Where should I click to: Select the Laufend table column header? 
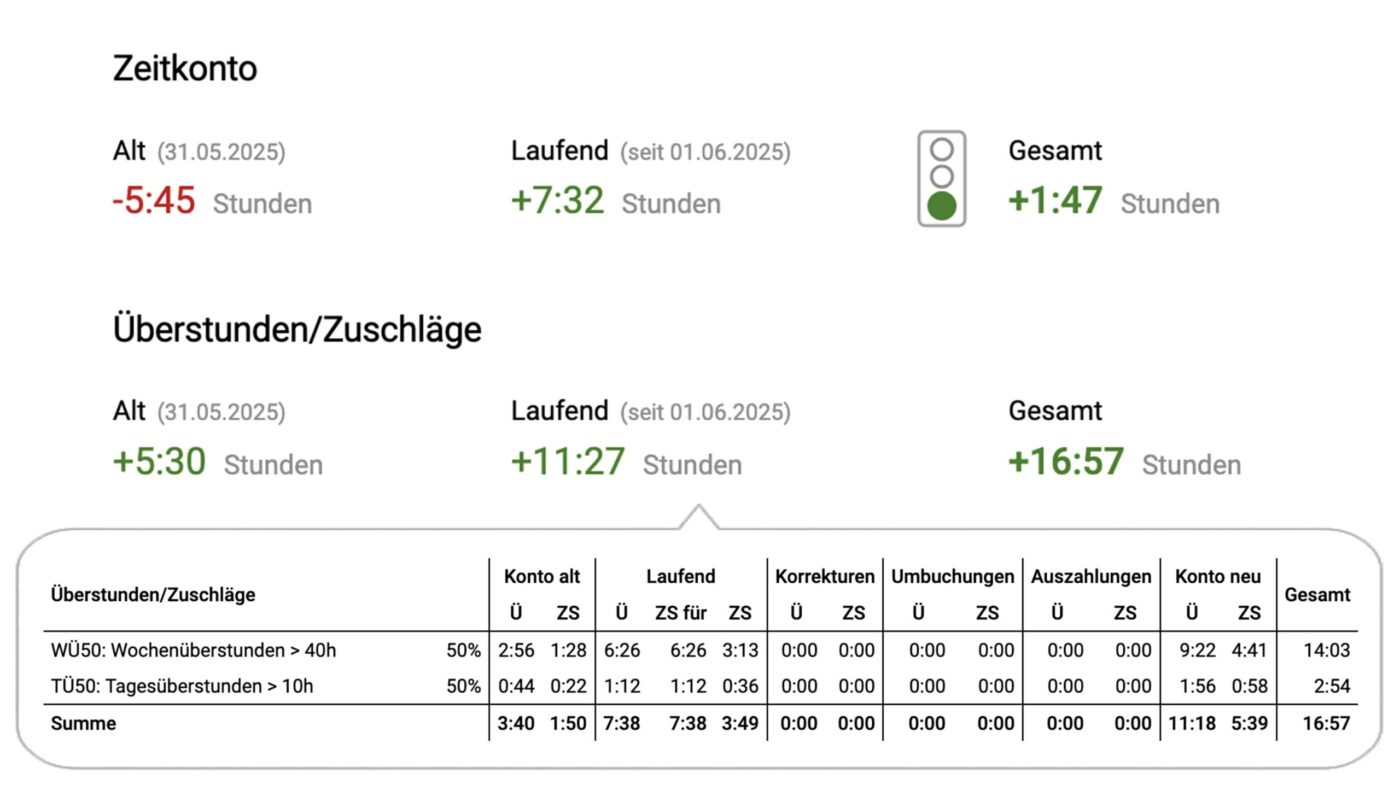click(x=681, y=577)
